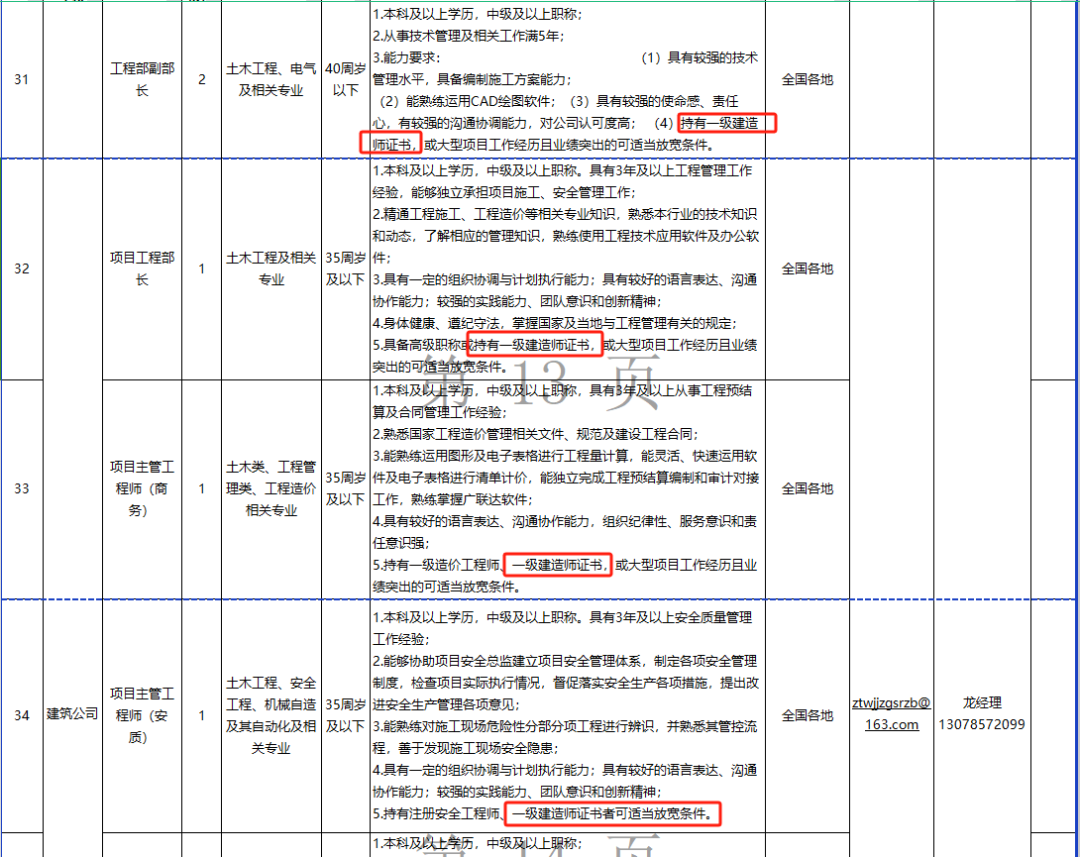The height and width of the screenshot is (857, 1080).
Task: Select row number 32 cell
Action: point(22,269)
